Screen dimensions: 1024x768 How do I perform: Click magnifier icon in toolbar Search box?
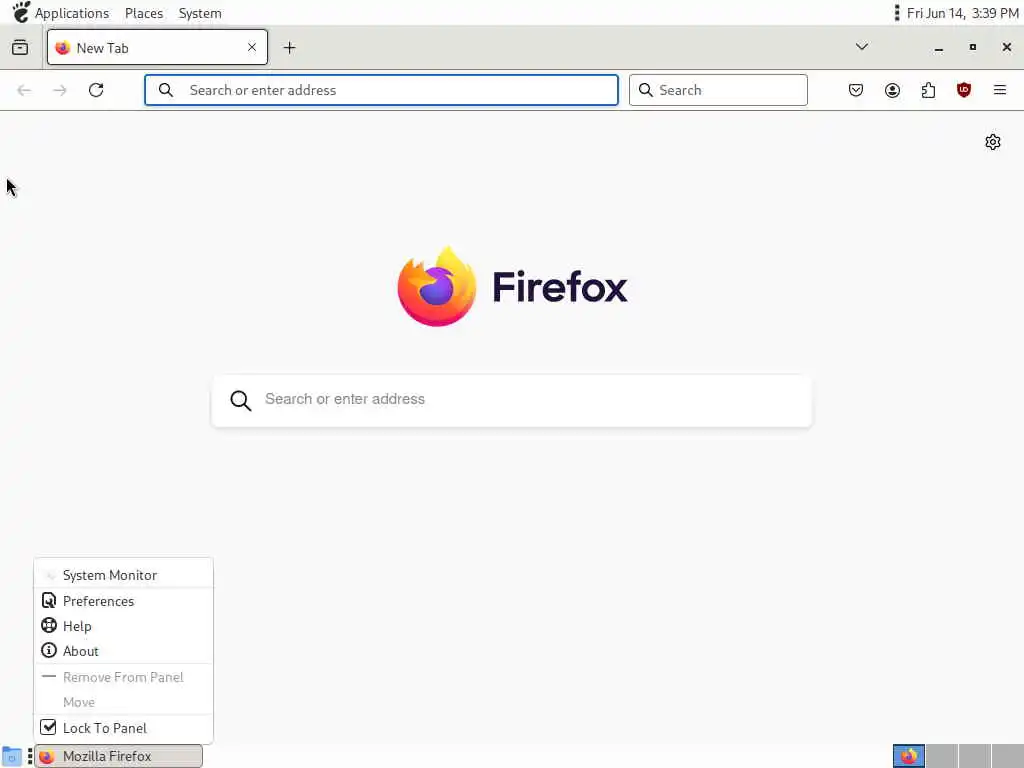(x=645, y=90)
